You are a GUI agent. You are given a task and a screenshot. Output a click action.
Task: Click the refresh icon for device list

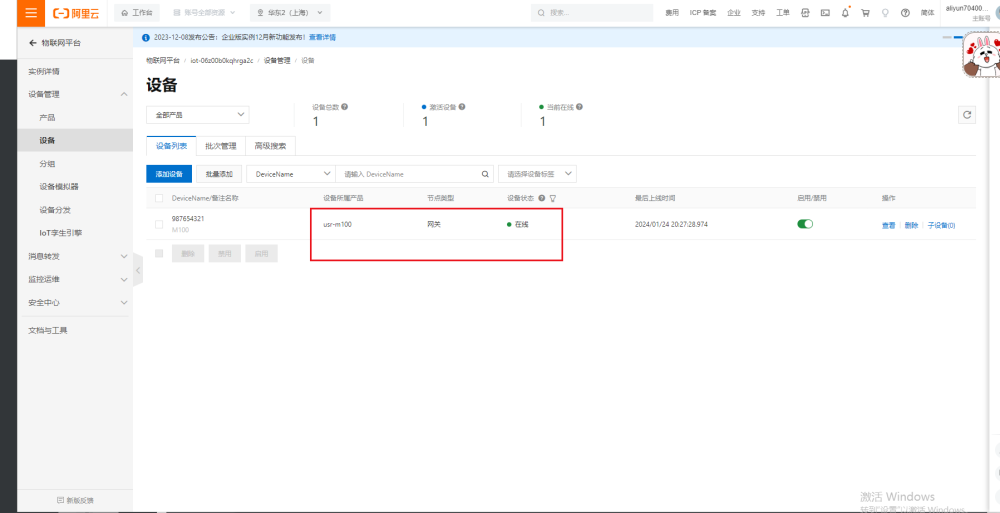(966, 115)
